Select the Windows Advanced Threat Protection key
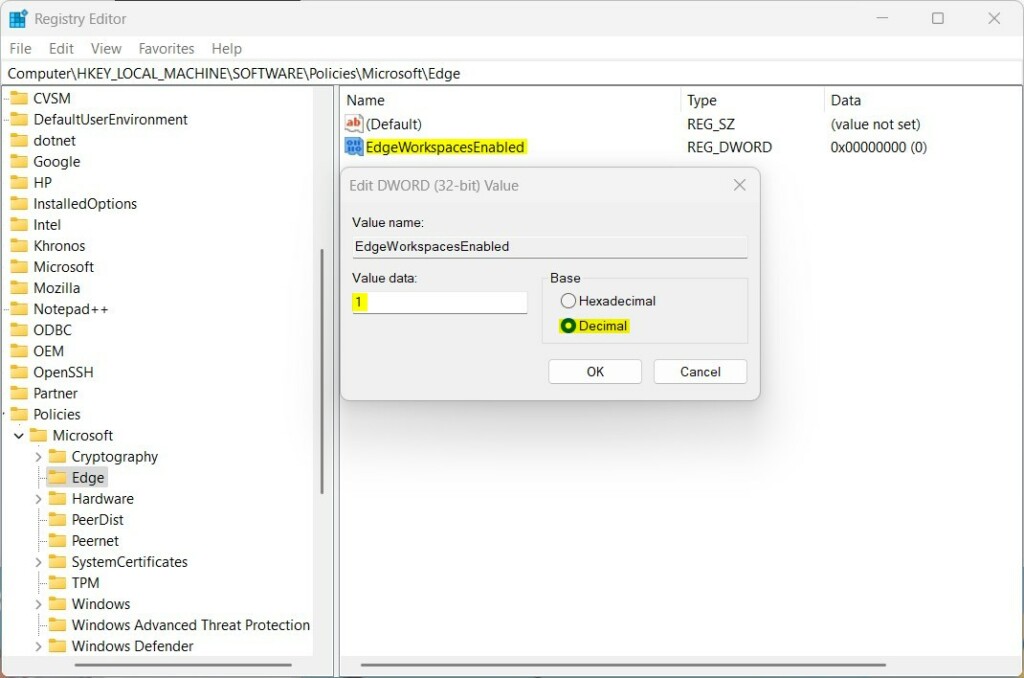 click(191, 625)
